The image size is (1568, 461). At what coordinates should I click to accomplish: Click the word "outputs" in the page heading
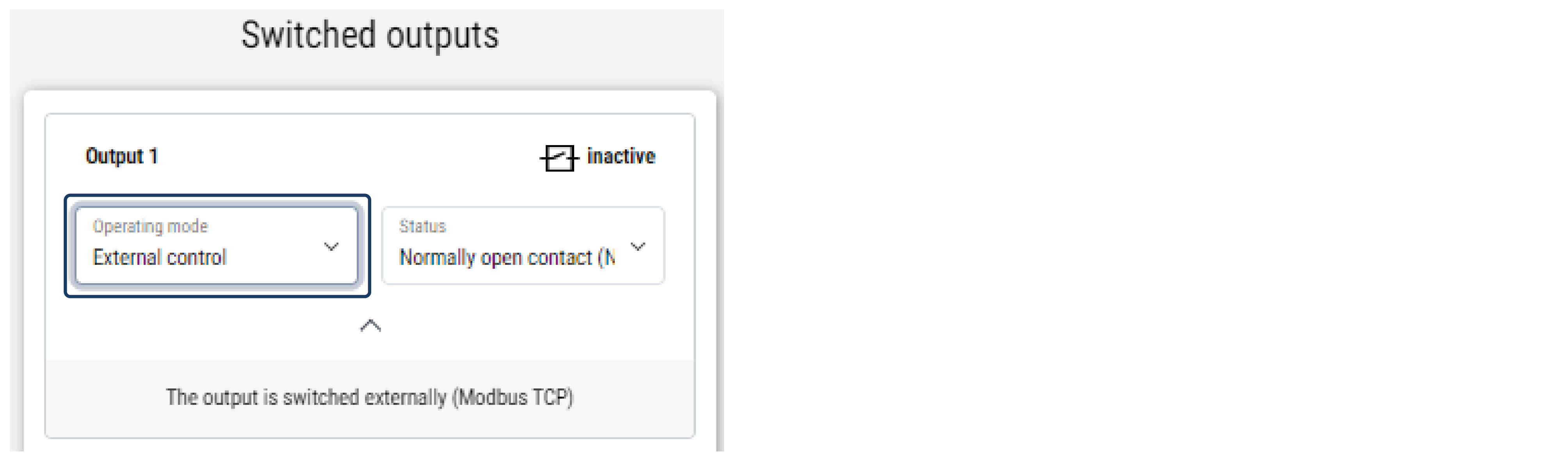[x=443, y=35]
